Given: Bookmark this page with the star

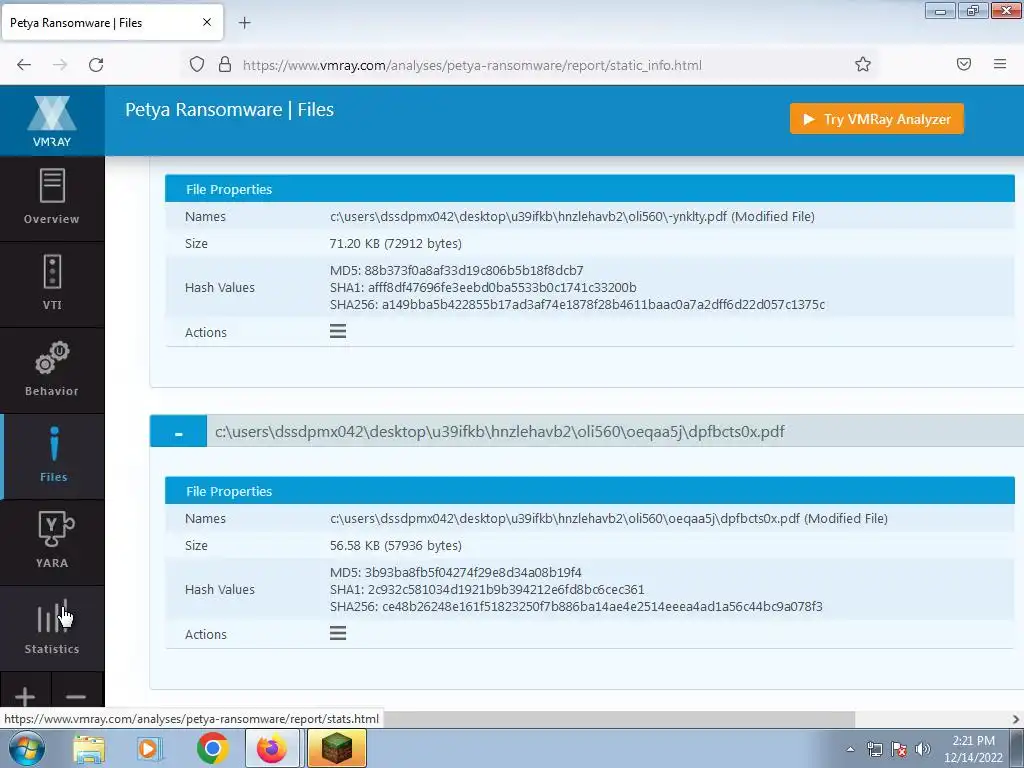Looking at the screenshot, I should (863, 64).
